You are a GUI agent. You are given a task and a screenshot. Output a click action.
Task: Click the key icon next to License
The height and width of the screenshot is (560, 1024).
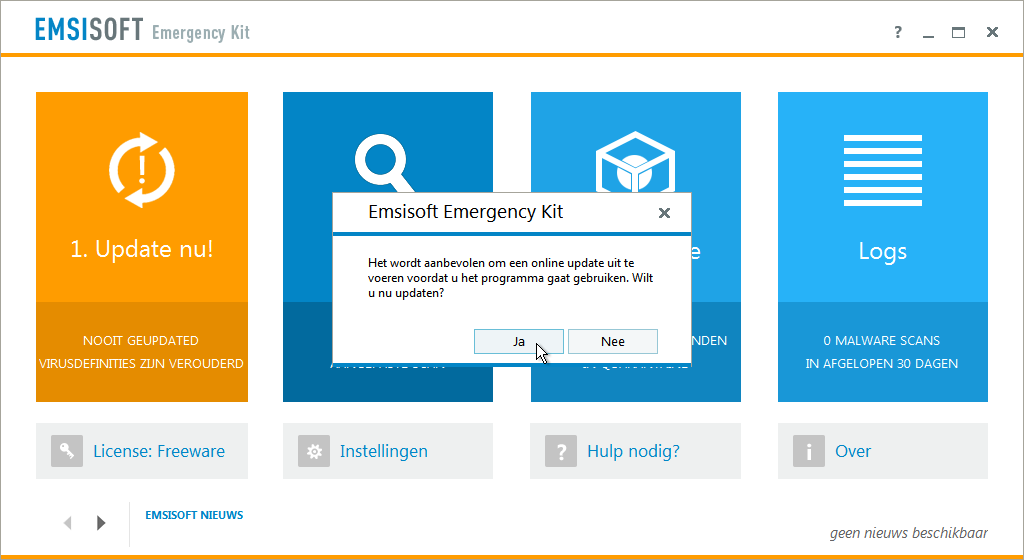point(67,451)
